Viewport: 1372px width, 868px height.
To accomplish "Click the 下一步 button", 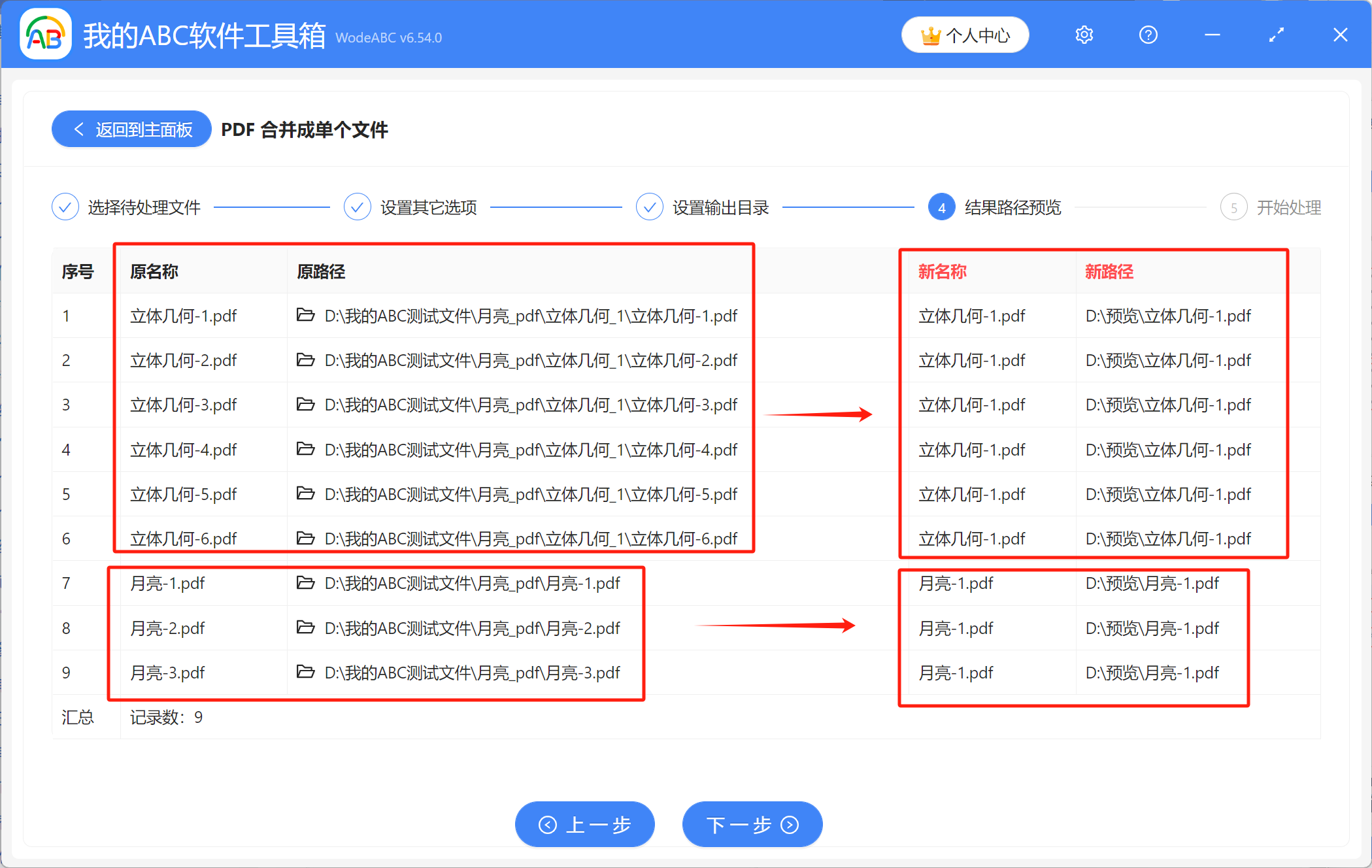I will tap(752, 824).
